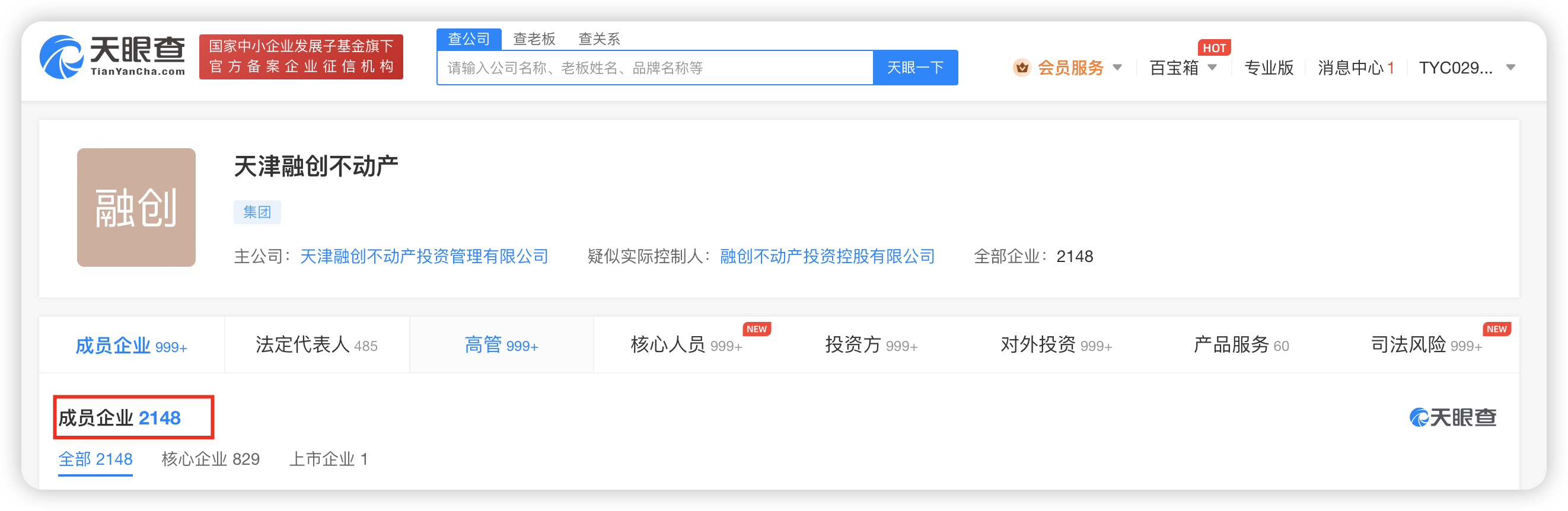Open 天津融创不动产投资管理有限公司 main company link
This screenshot has width=1568, height=511.
tap(424, 257)
